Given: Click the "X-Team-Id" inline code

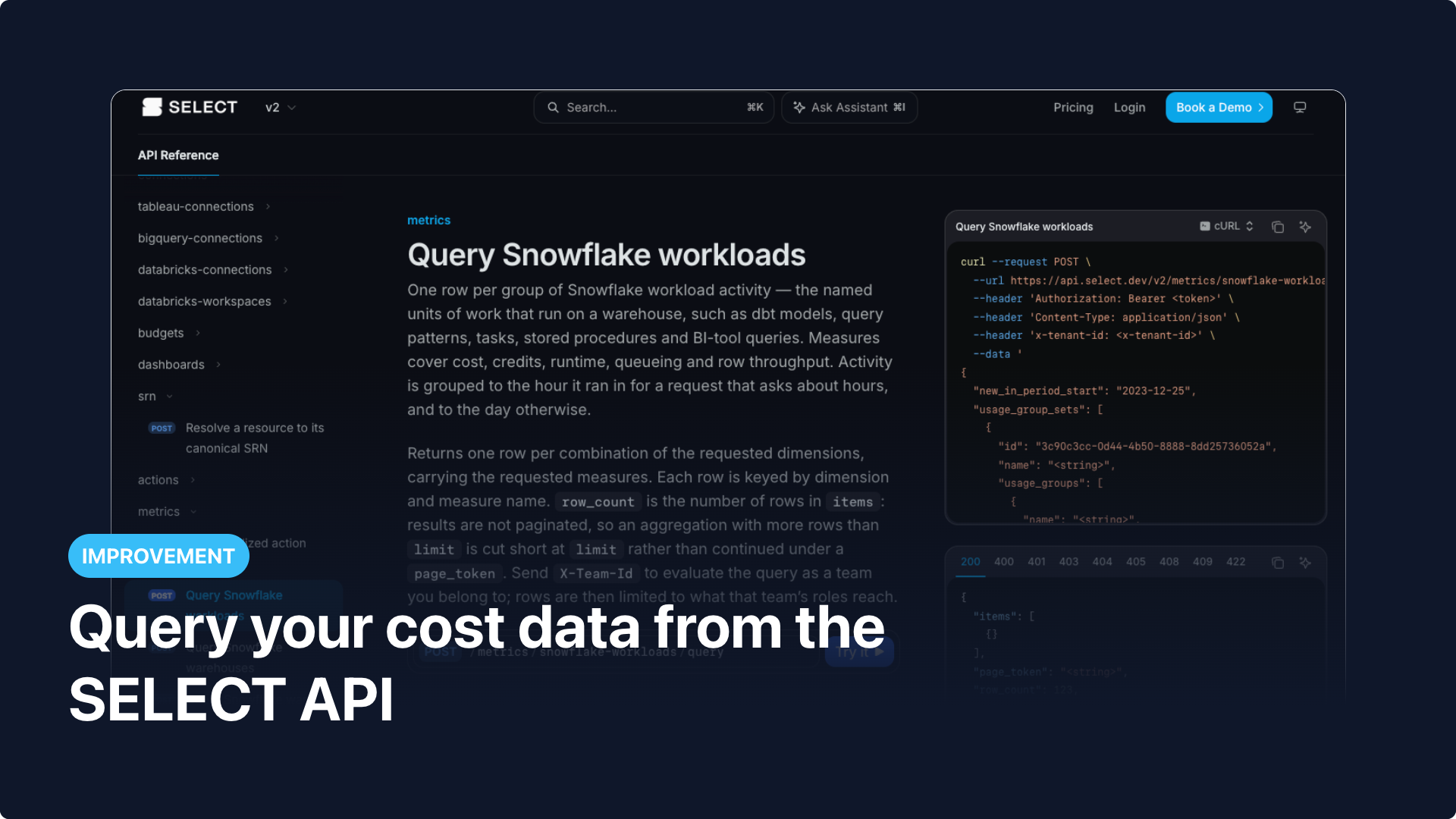Looking at the screenshot, I should [596, 573].
